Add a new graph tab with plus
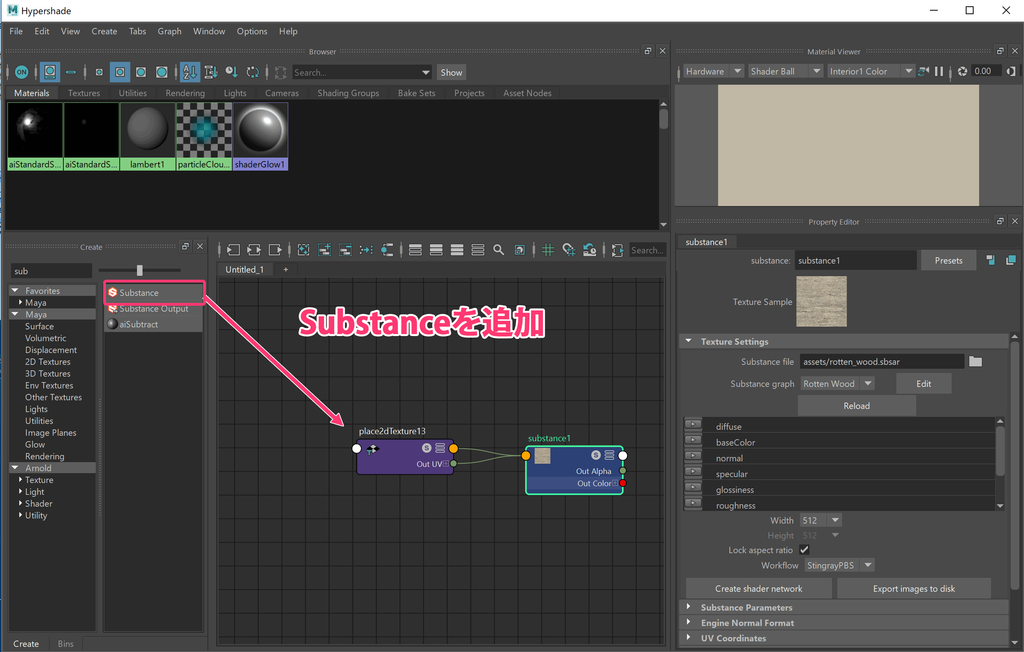Screen dimensions: 1024x652 [x=285, y=269]
